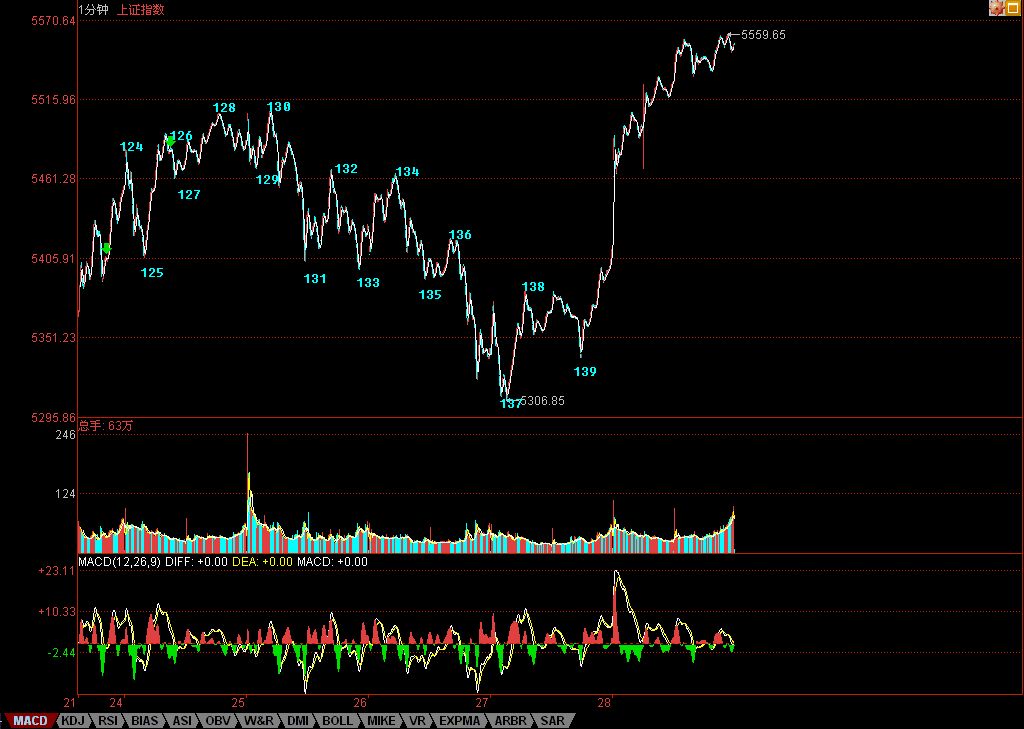
Task: Open the EXPMA indicator tab
Action: (x=459, y=720)
